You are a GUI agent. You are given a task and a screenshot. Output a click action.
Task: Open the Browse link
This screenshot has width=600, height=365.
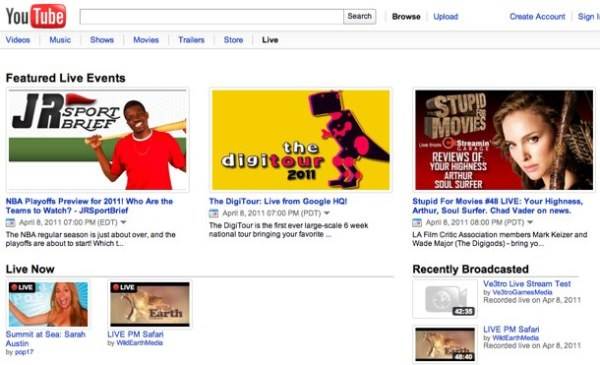tap(406, 16)
